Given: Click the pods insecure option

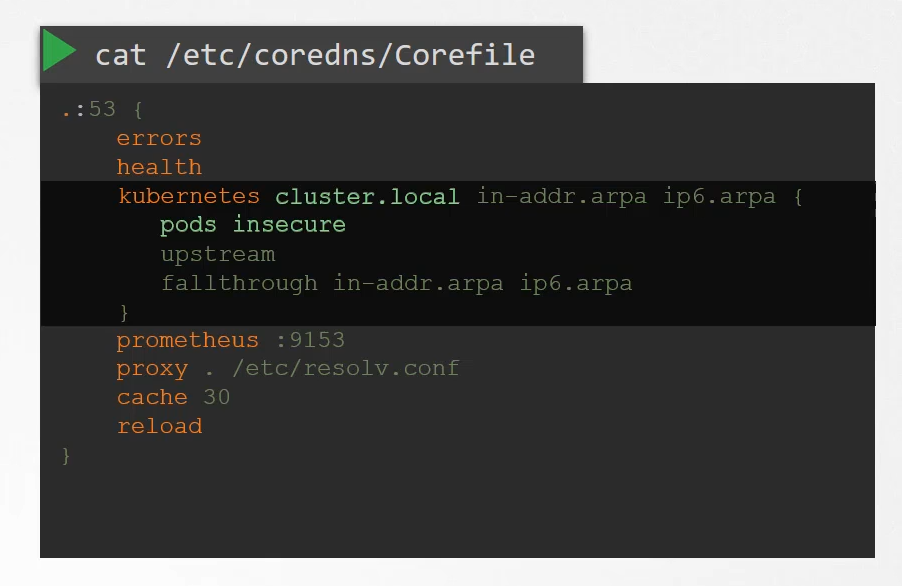Looking at the screenshot, I should (x=253, y=225).
